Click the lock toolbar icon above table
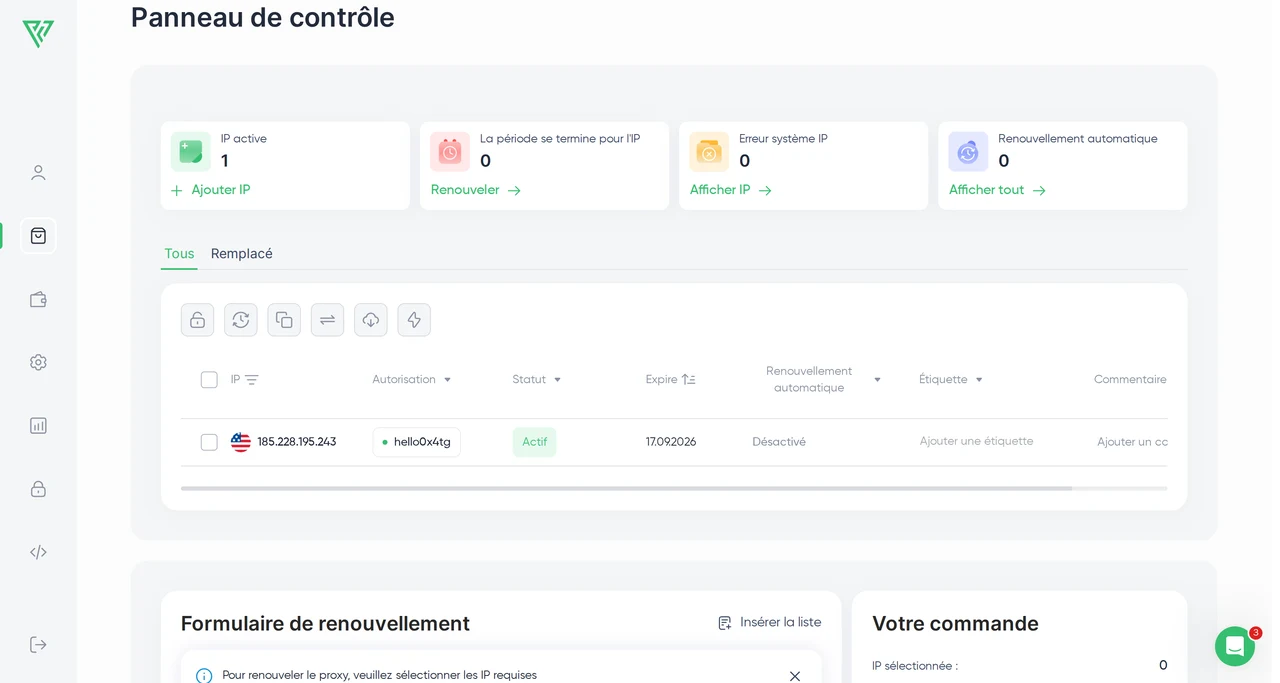 pos(198,320)
